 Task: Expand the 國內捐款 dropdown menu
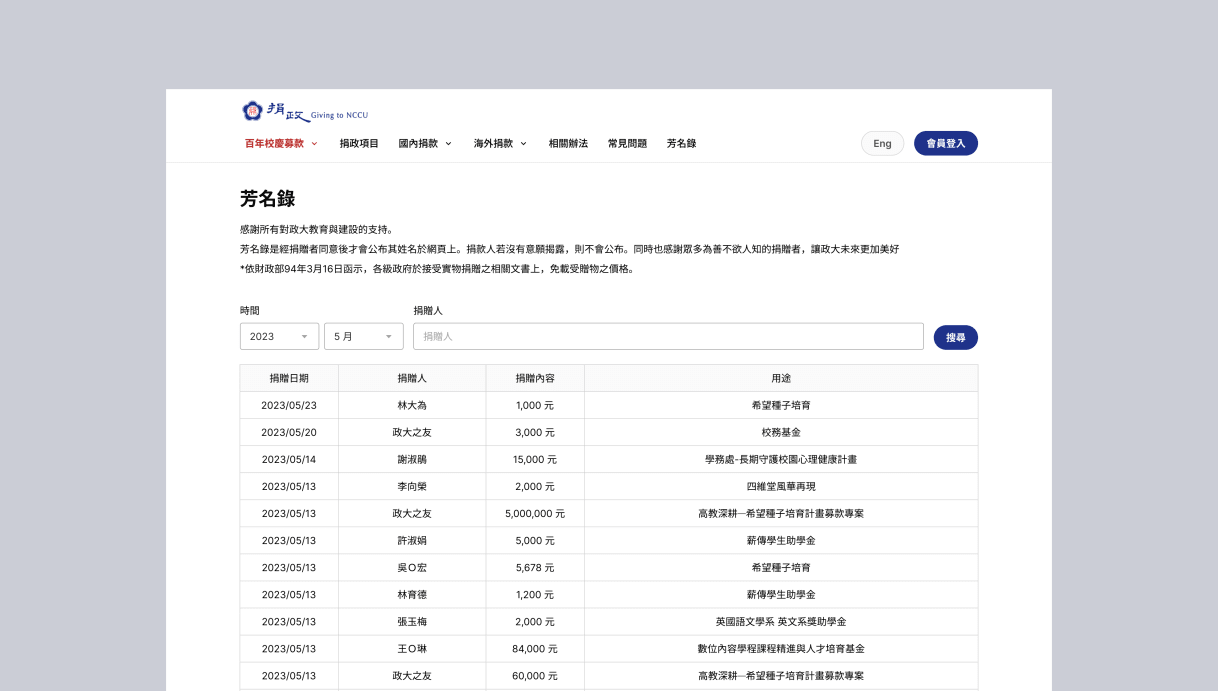[425, 143]
